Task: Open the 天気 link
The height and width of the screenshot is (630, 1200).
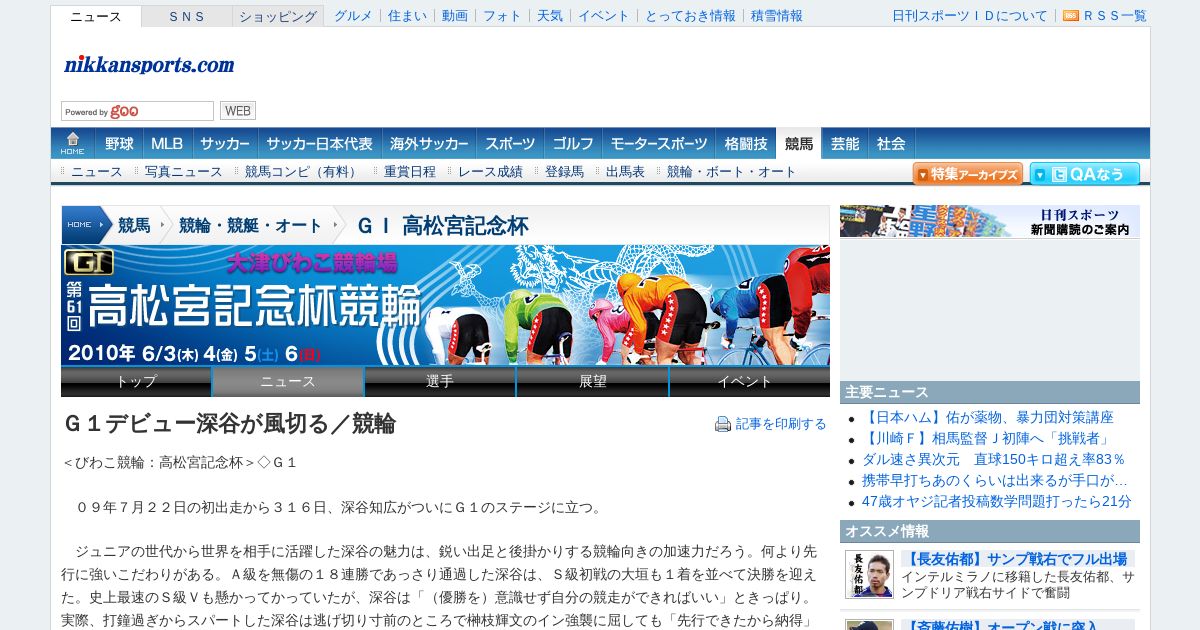Action: tap(550, 16)
